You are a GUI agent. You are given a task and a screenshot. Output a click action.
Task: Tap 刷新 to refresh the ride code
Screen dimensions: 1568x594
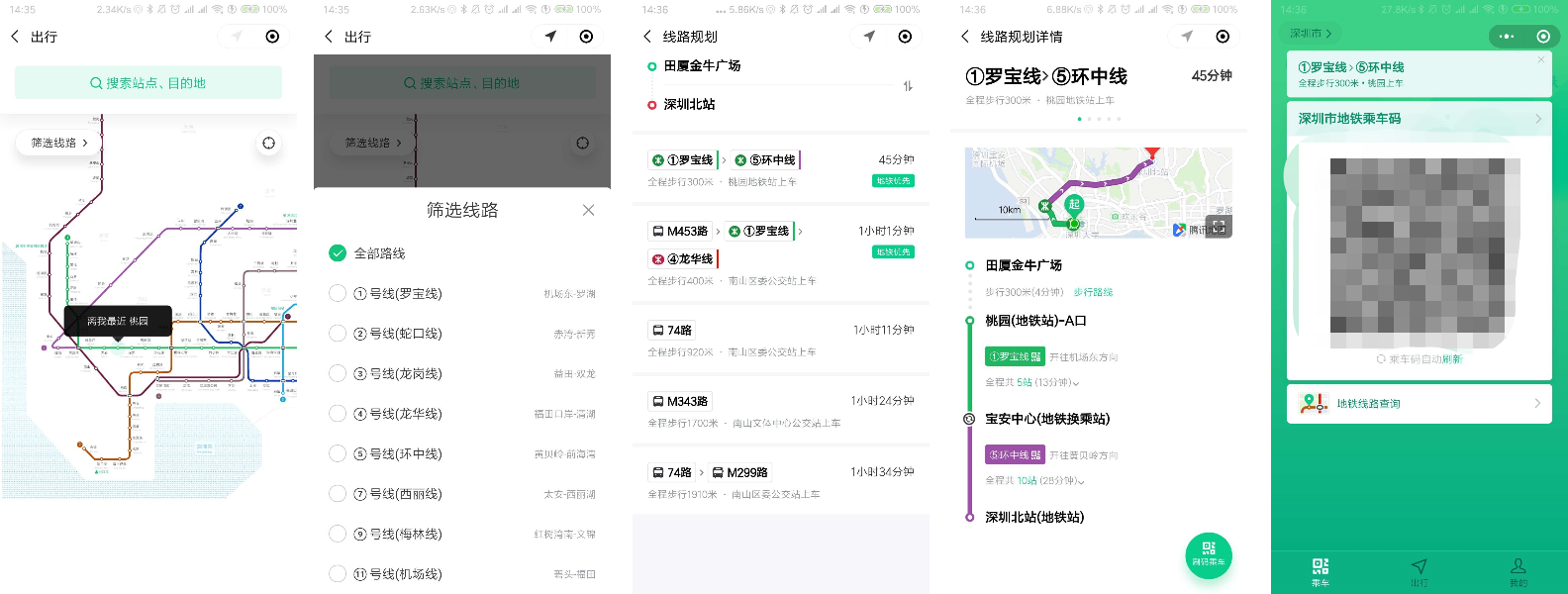pos(1452,359)
